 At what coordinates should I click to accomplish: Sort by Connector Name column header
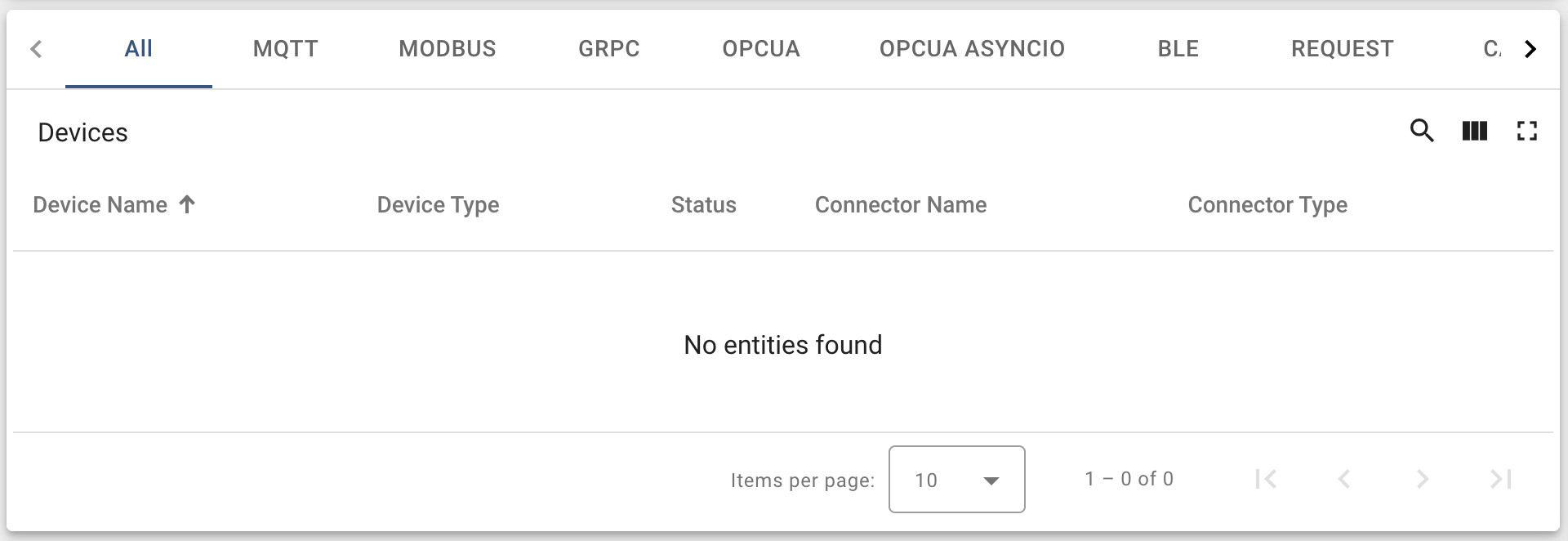point(901,205)
